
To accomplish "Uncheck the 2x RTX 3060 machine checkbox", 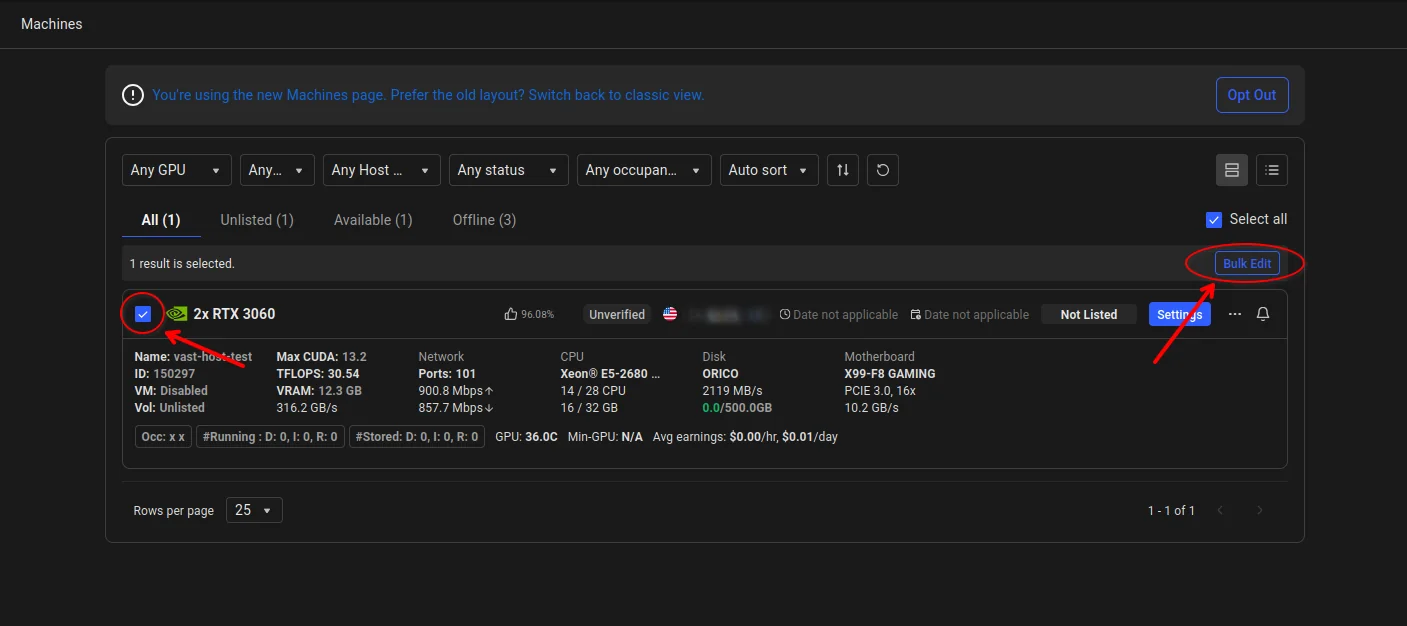I will pos(143,314).
